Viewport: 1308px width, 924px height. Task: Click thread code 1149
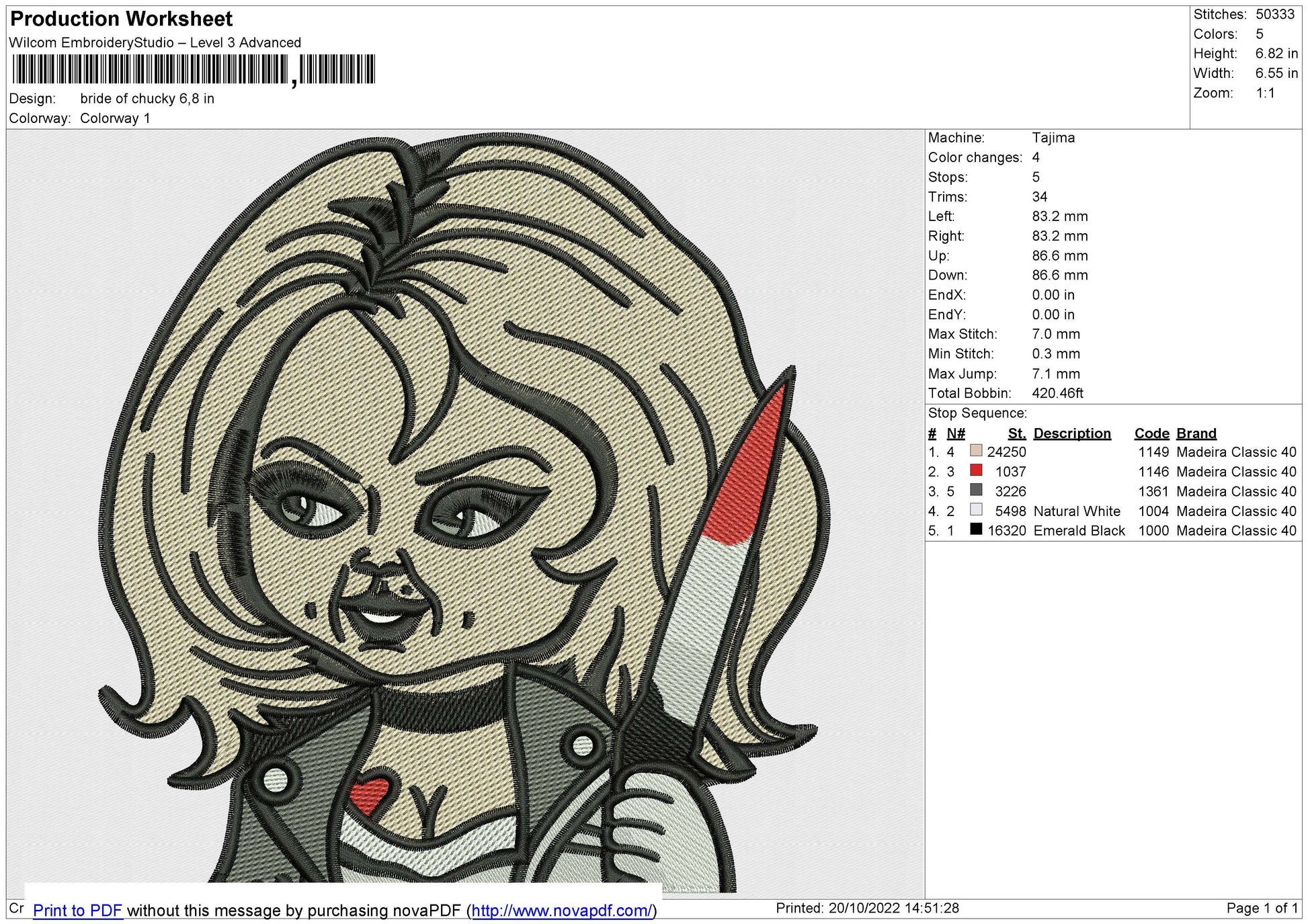pos(1153,452)
